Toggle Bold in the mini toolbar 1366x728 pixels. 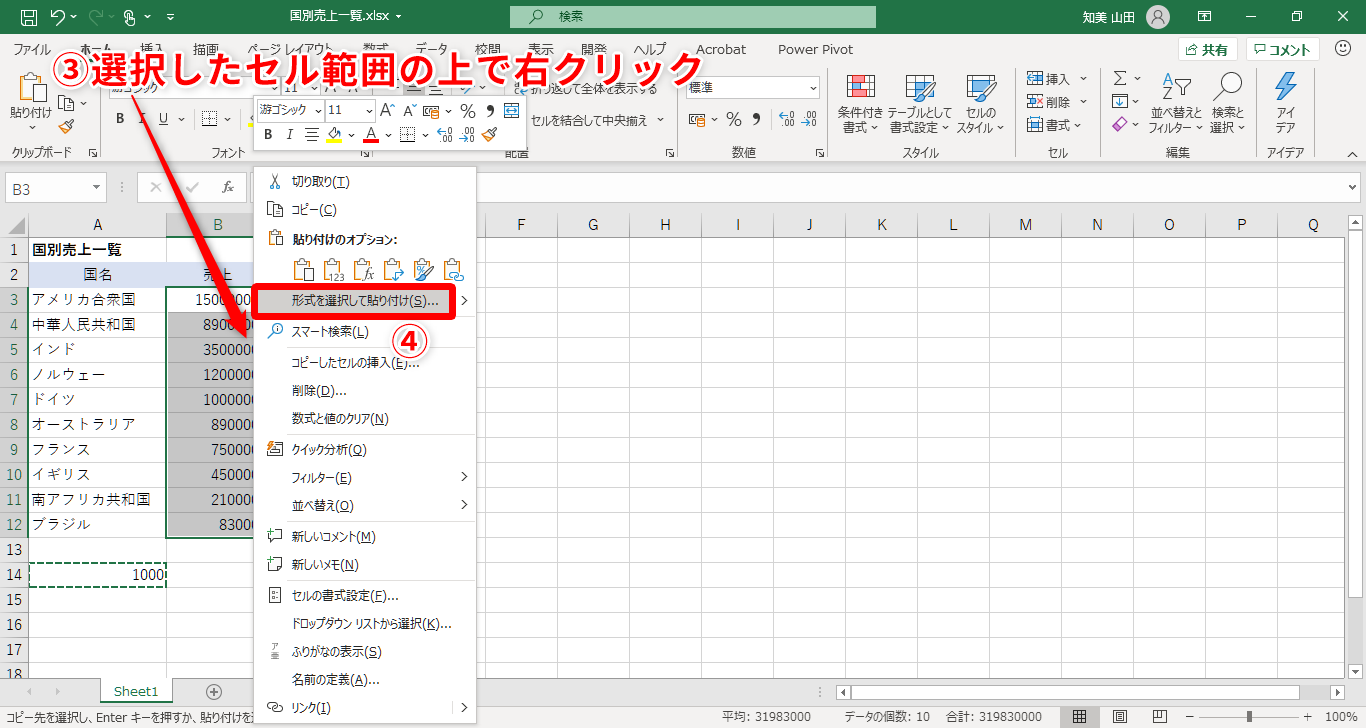(268, 134)
